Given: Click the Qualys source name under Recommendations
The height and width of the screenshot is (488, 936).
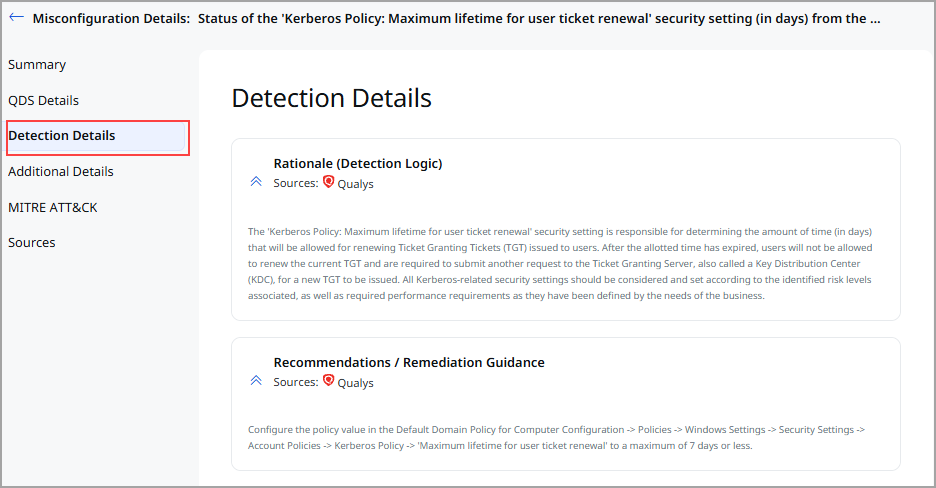Looking at the screenshot, I should [355, 383].
